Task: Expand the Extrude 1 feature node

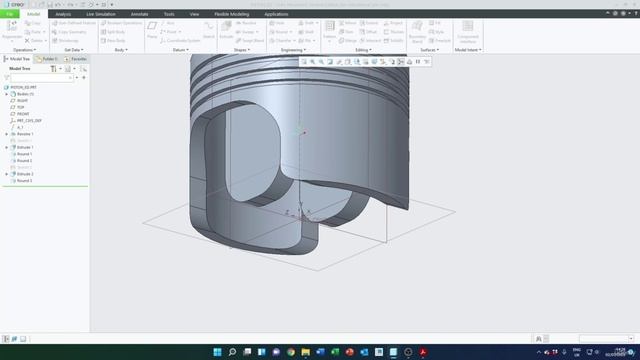Action: click(7, 147)
